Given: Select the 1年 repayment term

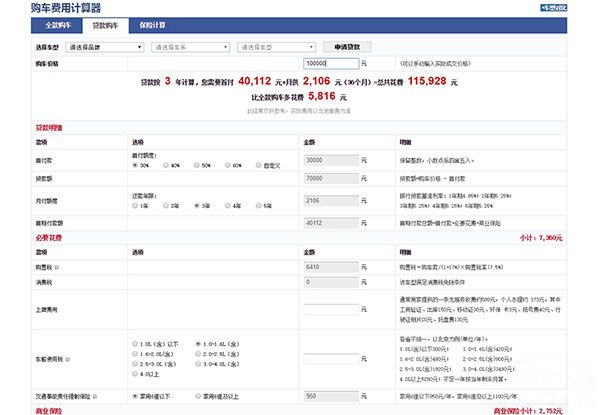Looking at the screenshot, I should (134, 205).
